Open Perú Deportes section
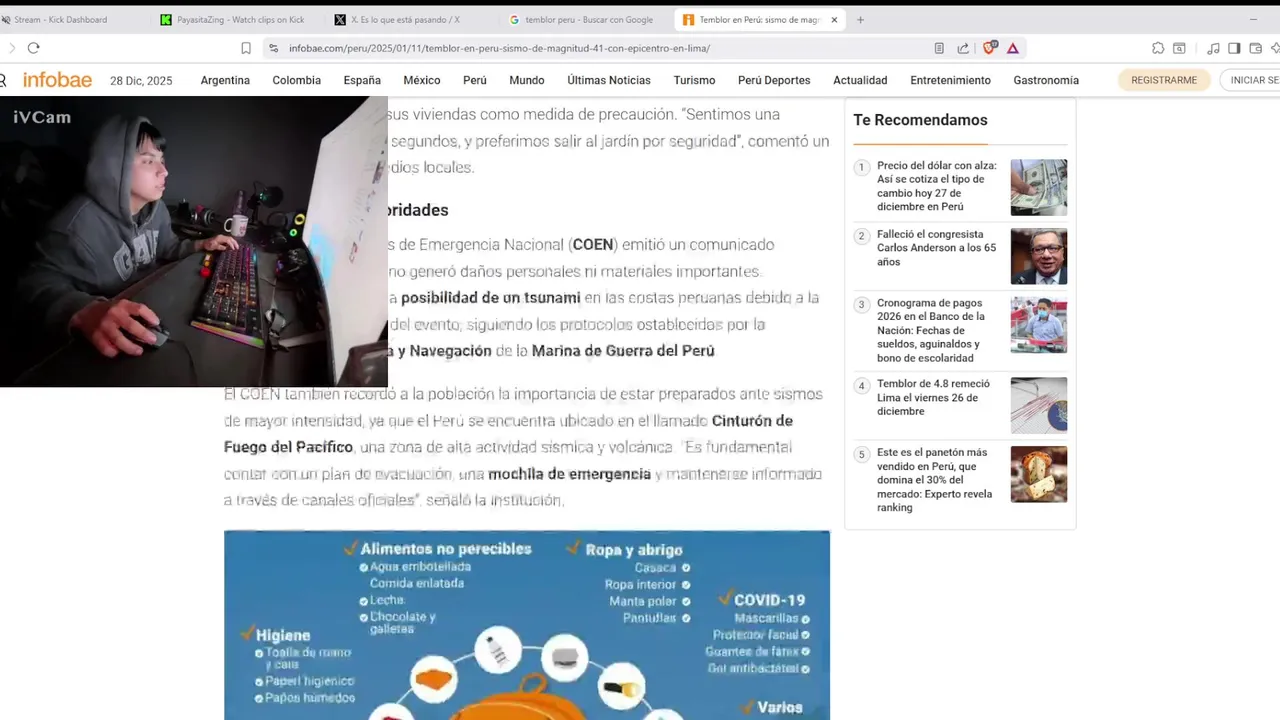Screen dimensions: 1280x720 click(774, 80)
